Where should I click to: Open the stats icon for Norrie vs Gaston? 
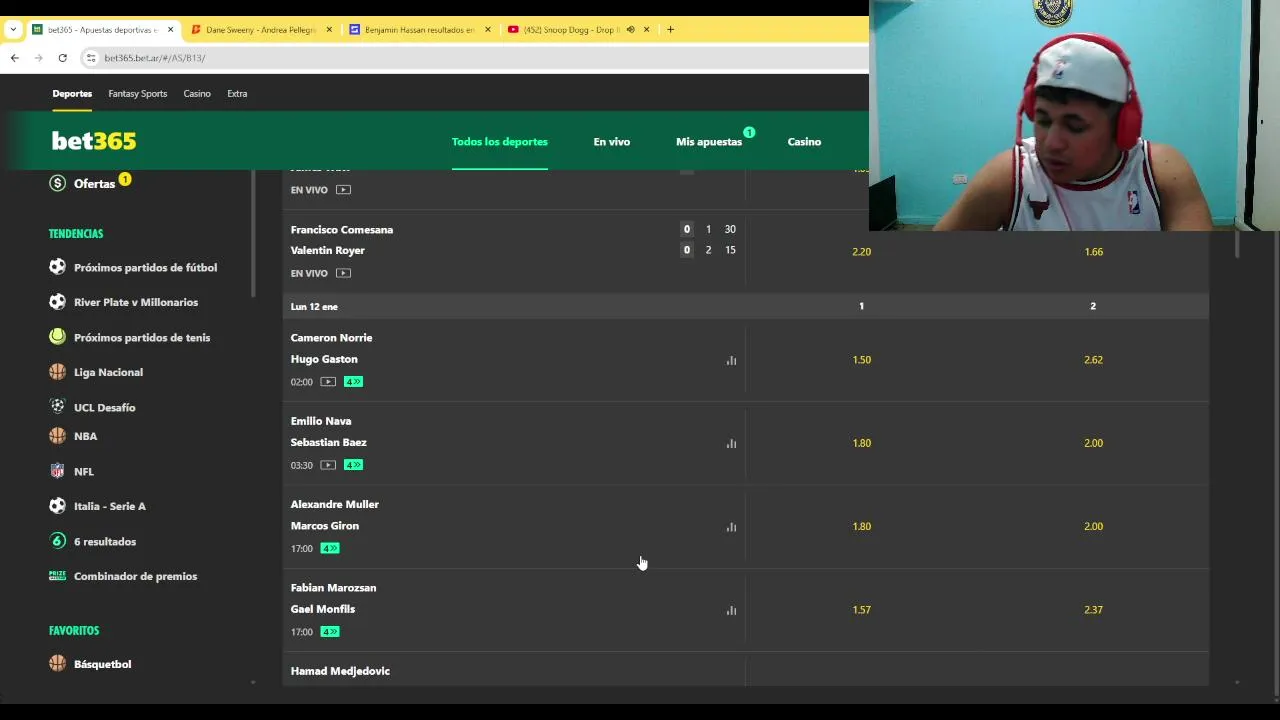[731, 360]
